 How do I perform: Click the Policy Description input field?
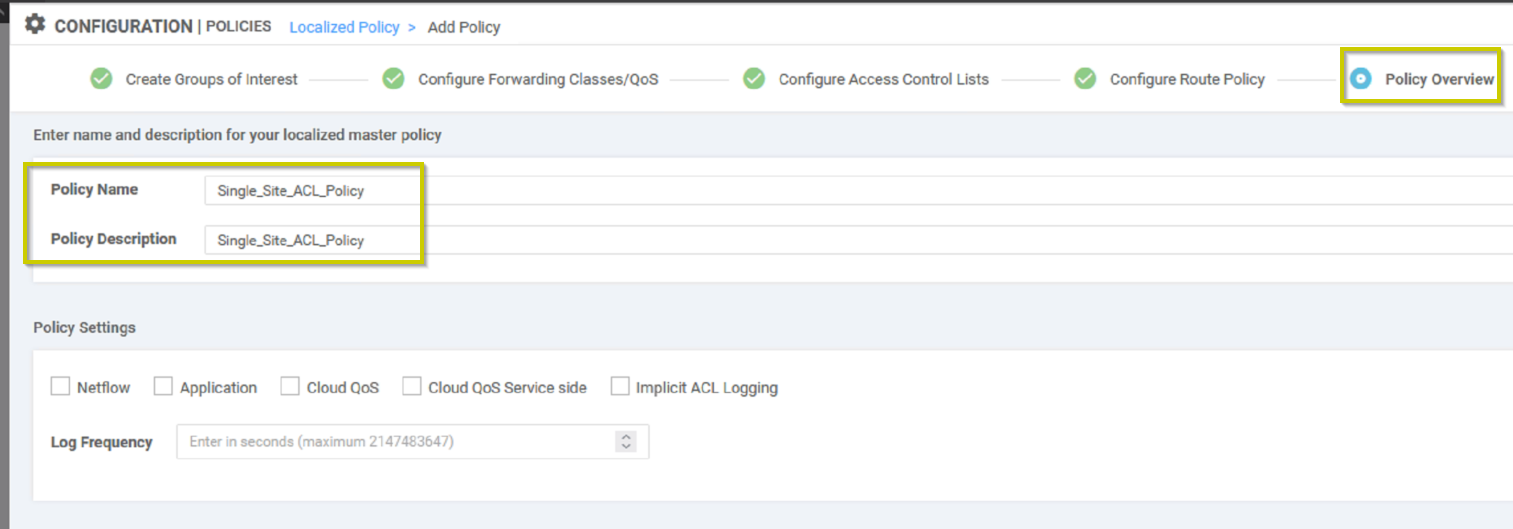point(858,240)
